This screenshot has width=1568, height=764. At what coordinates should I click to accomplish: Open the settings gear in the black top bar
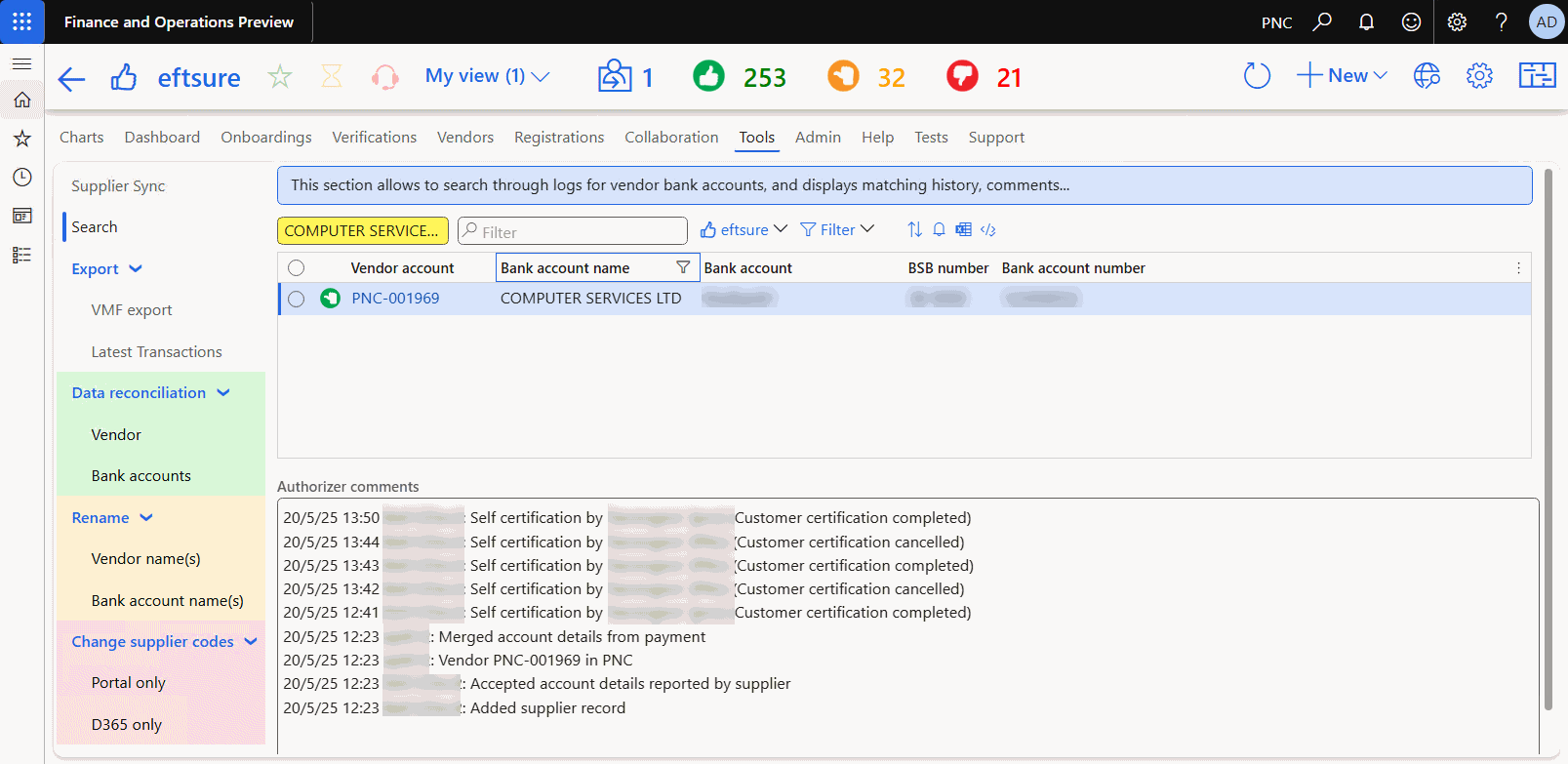(x=1457, y=21)
